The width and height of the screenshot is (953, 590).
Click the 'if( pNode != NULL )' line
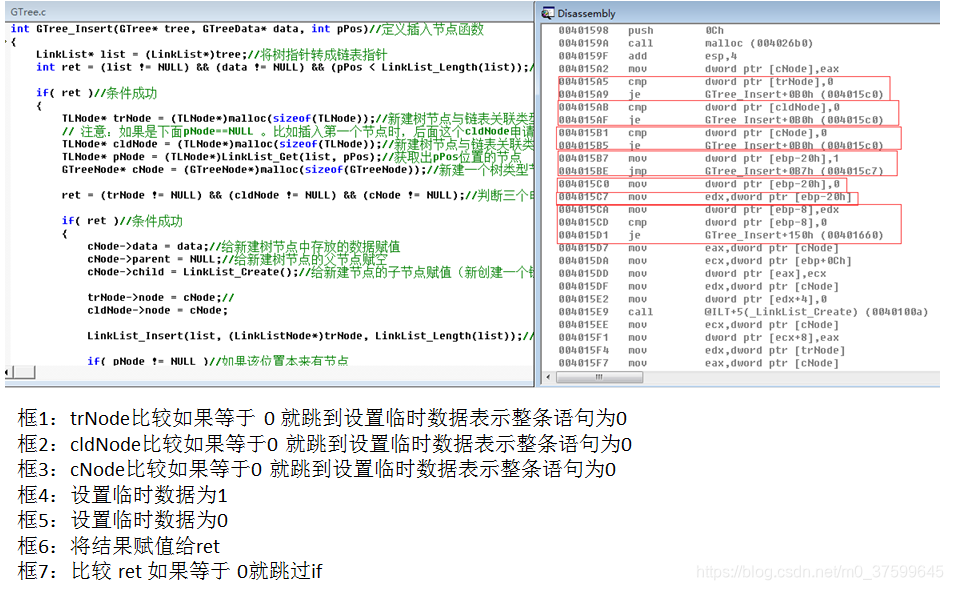click(218, 361)
